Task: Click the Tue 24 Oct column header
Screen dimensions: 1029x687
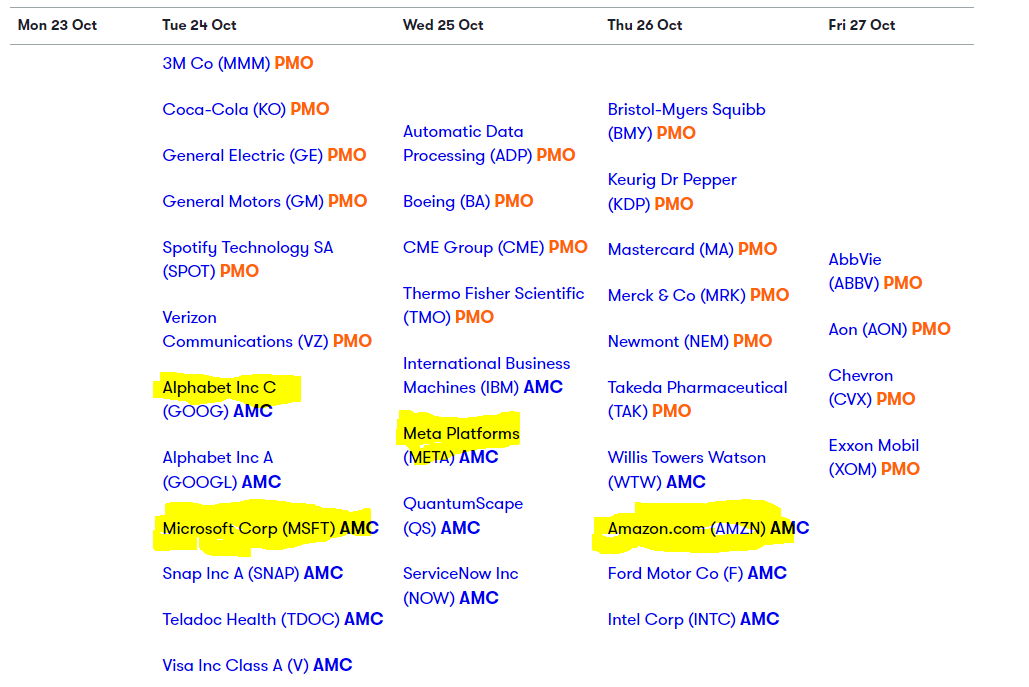Action: (x=200, y=25)
